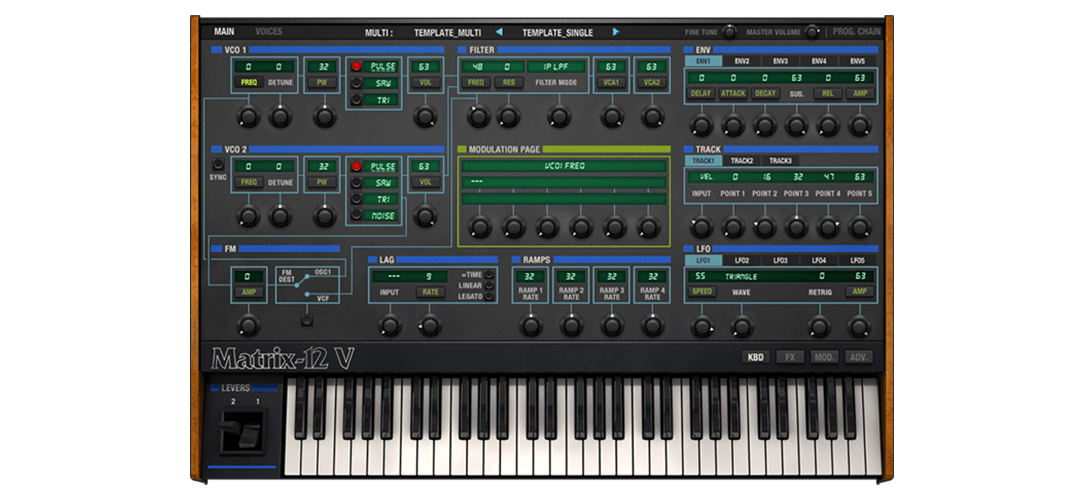This screenshot has height=500, width=1084.
Task: Select the TRACK2 tab
Action: point(742,160)
